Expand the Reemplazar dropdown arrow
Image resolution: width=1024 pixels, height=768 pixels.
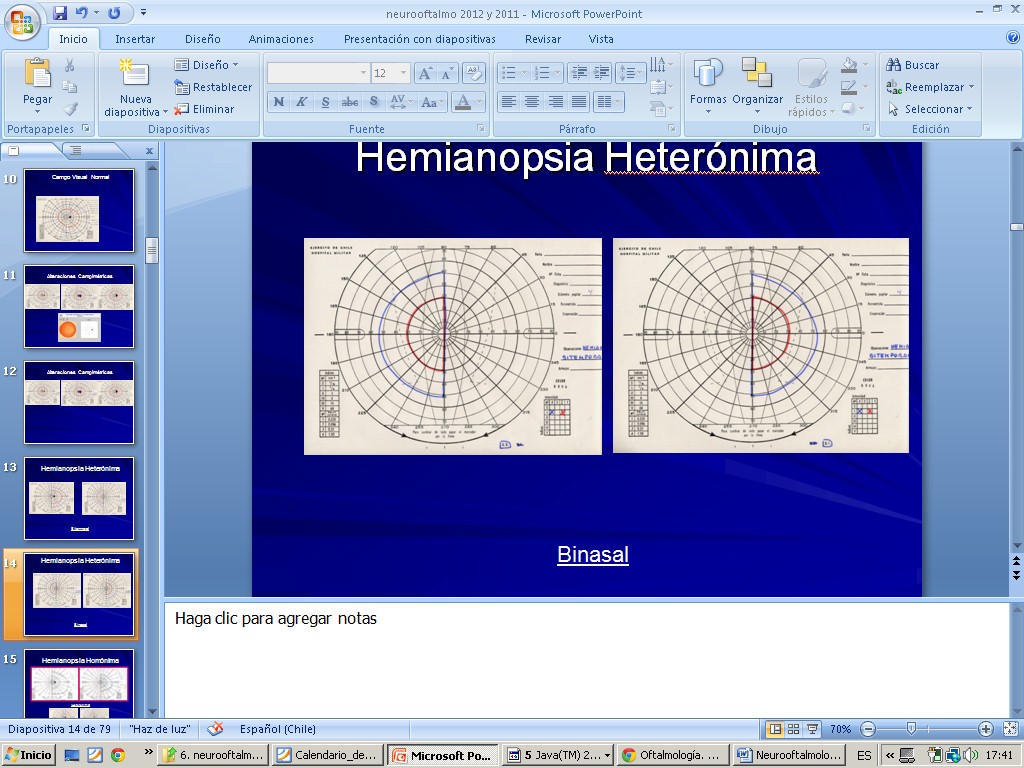coord(970,87)
